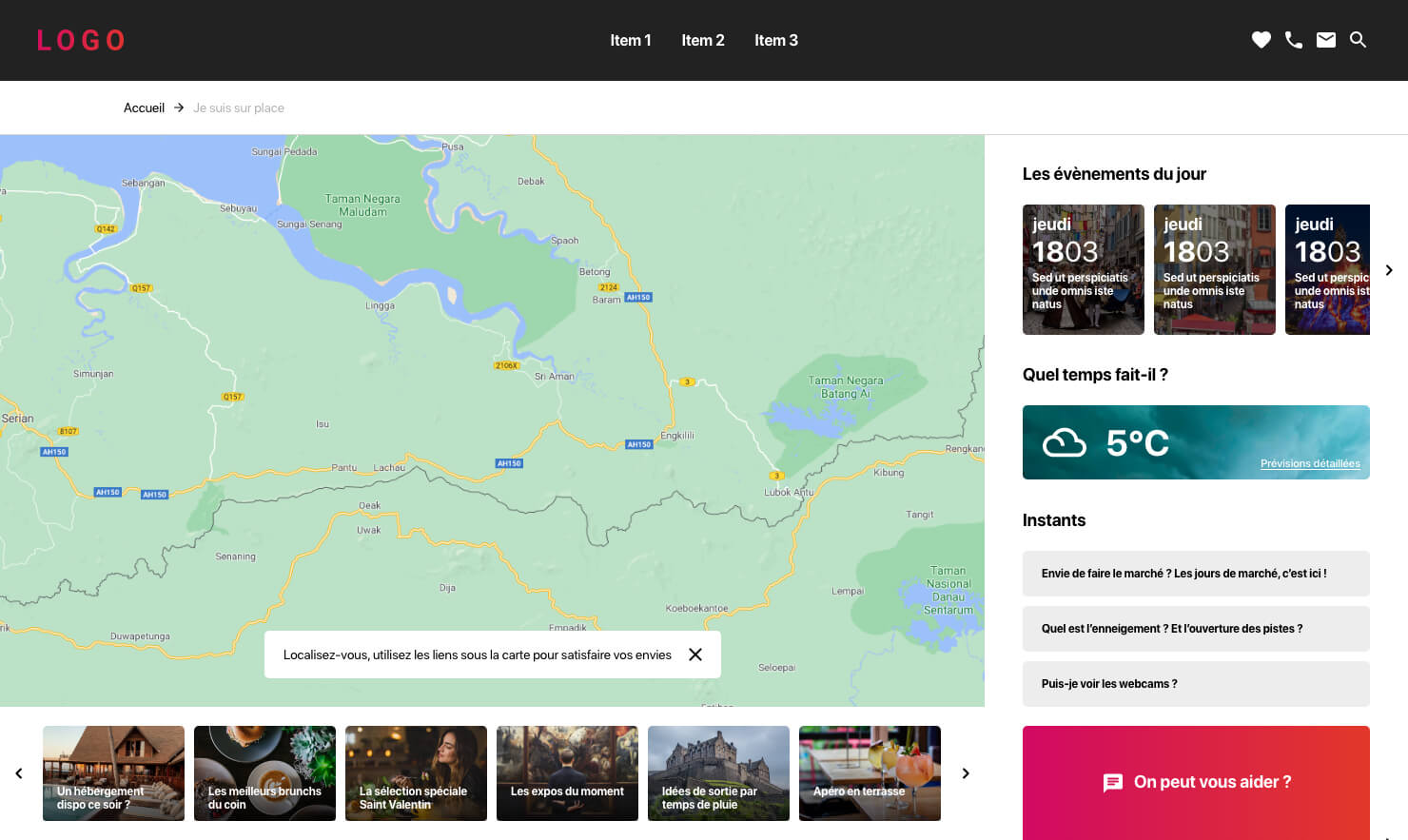
Task: Open the 'enneigement' pistes question
Action: pyautogui.click(x=1196, y=629)
